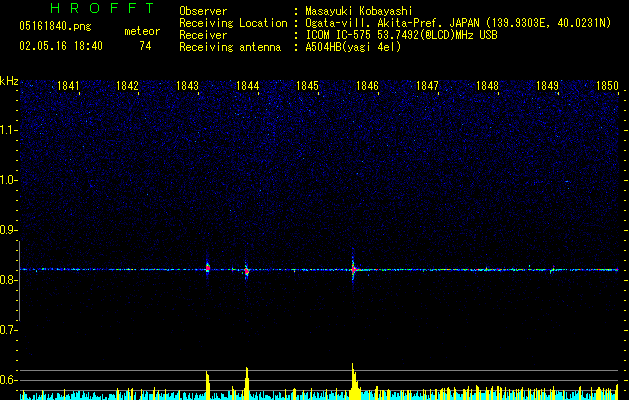This screenshot has width=629, height=400.
Task: Select the ICOM IC-575 receiver text
Action: tap(401, 35)
